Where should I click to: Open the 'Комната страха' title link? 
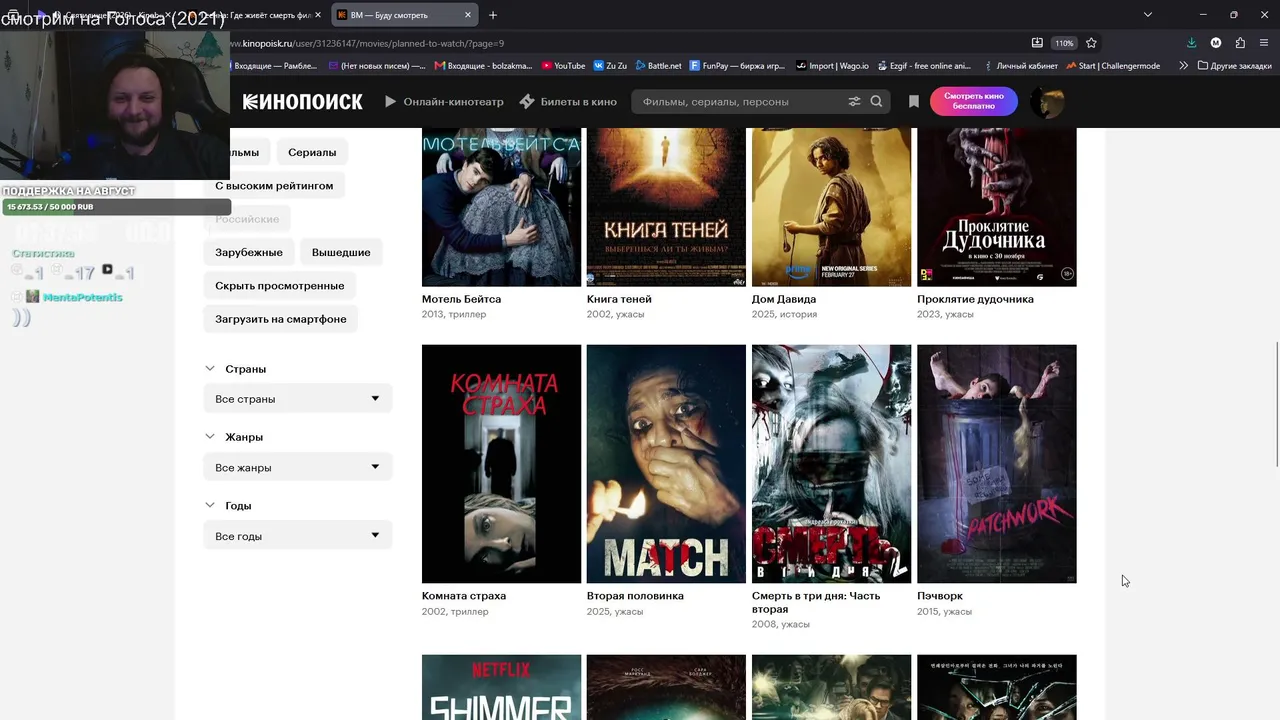pos(464,596)
